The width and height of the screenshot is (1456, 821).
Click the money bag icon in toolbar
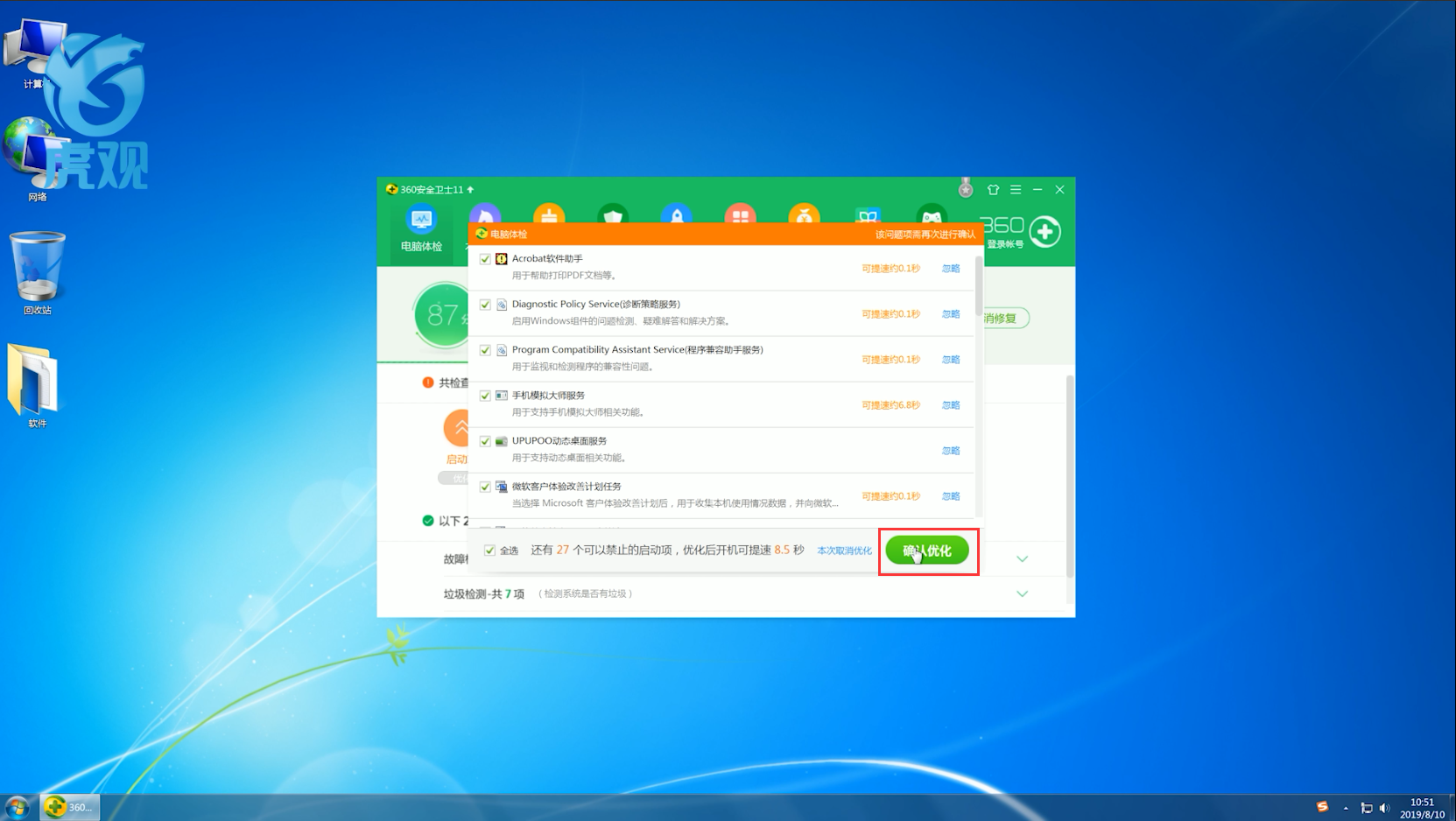805,214
